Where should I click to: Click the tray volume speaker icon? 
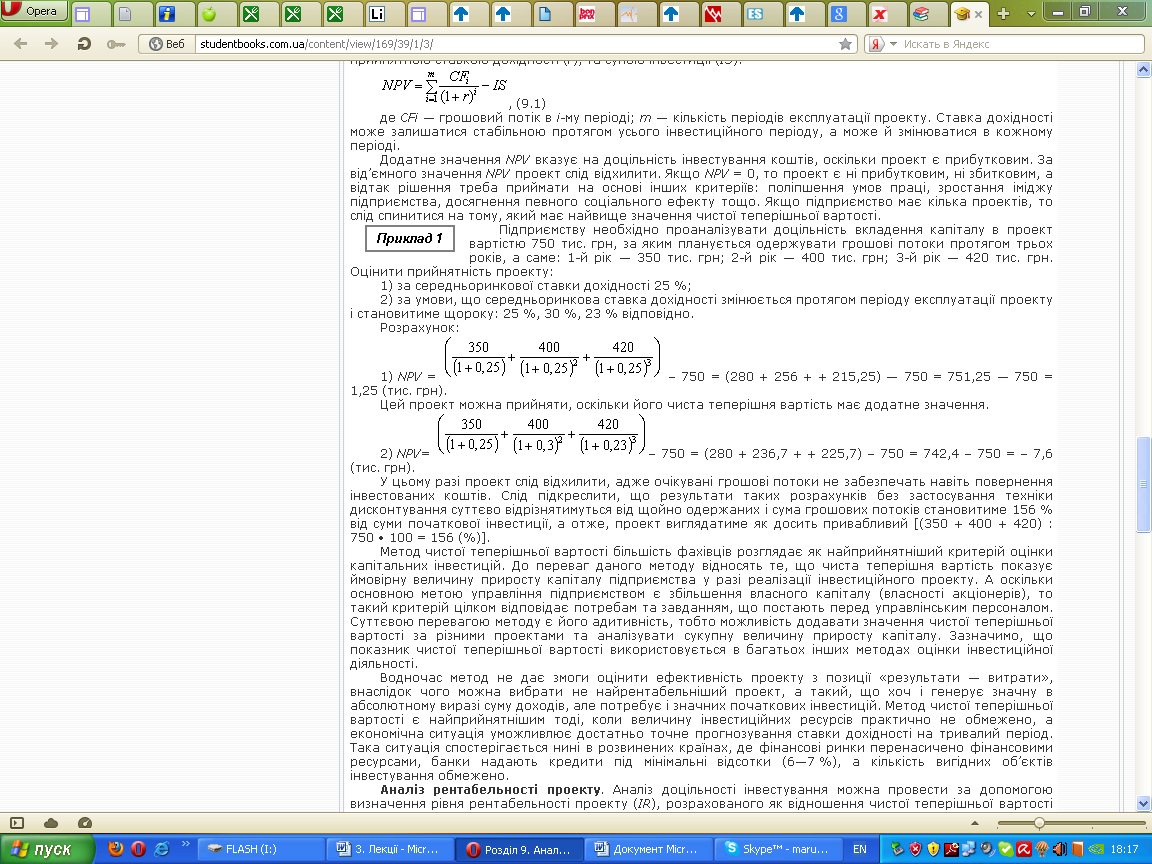click(1060, 849)
